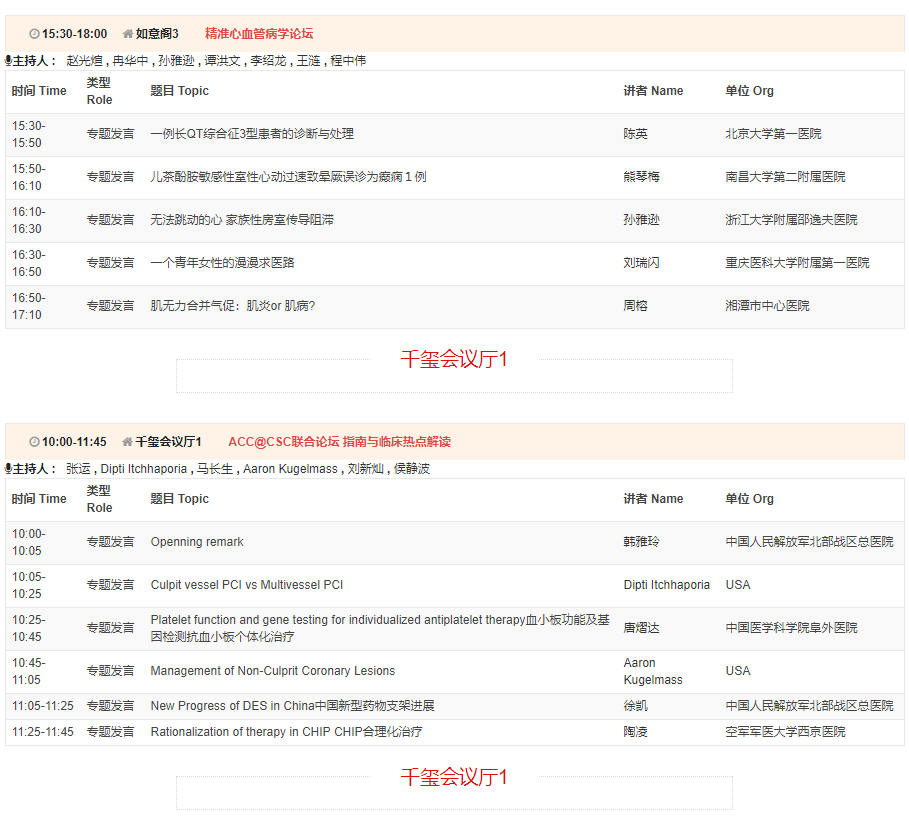Click the second red 千玺会议厅1 section heading

click(454, 777)
